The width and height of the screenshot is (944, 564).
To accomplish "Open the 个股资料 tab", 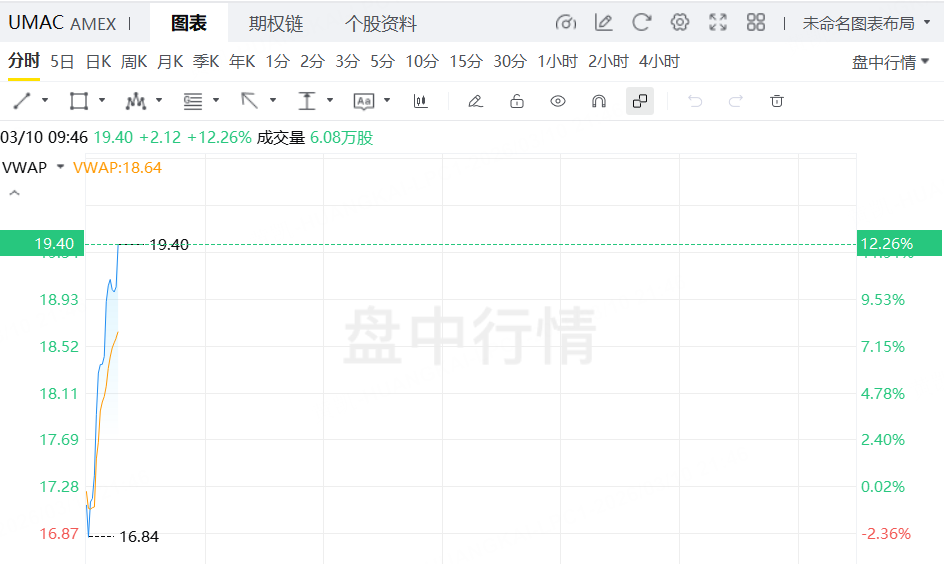I will click(x=380, y=23).
